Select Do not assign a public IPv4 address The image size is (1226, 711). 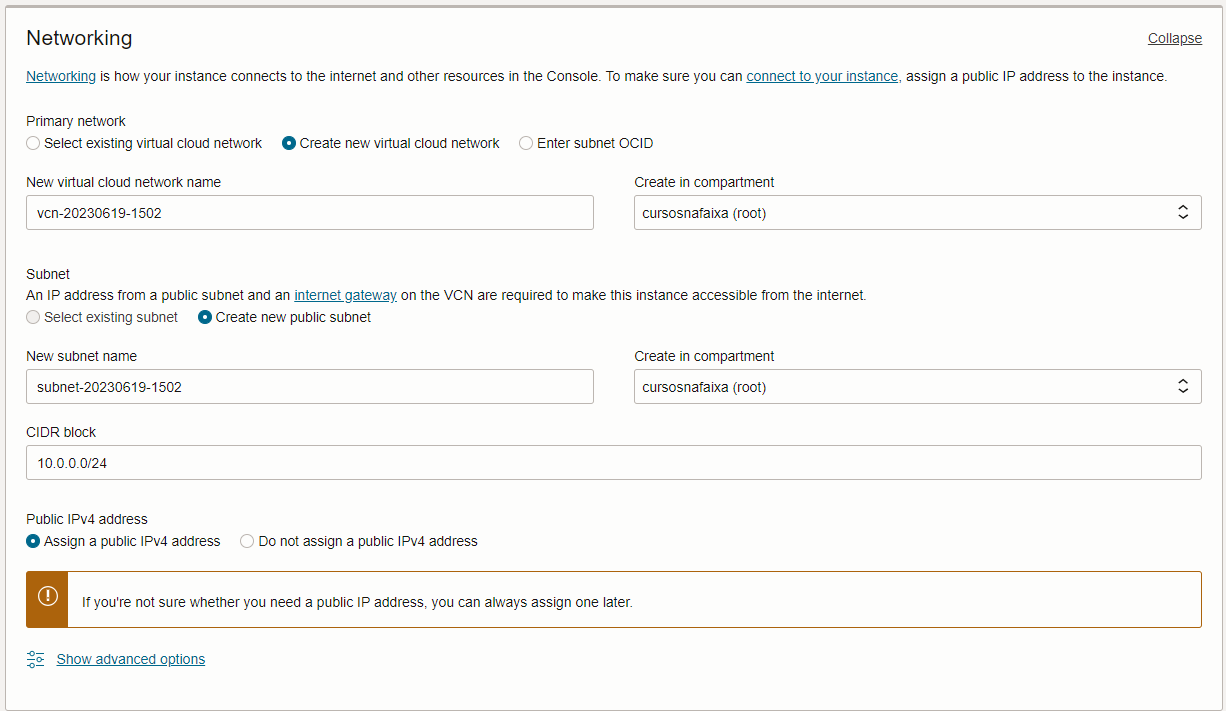(x=247, y=541)
